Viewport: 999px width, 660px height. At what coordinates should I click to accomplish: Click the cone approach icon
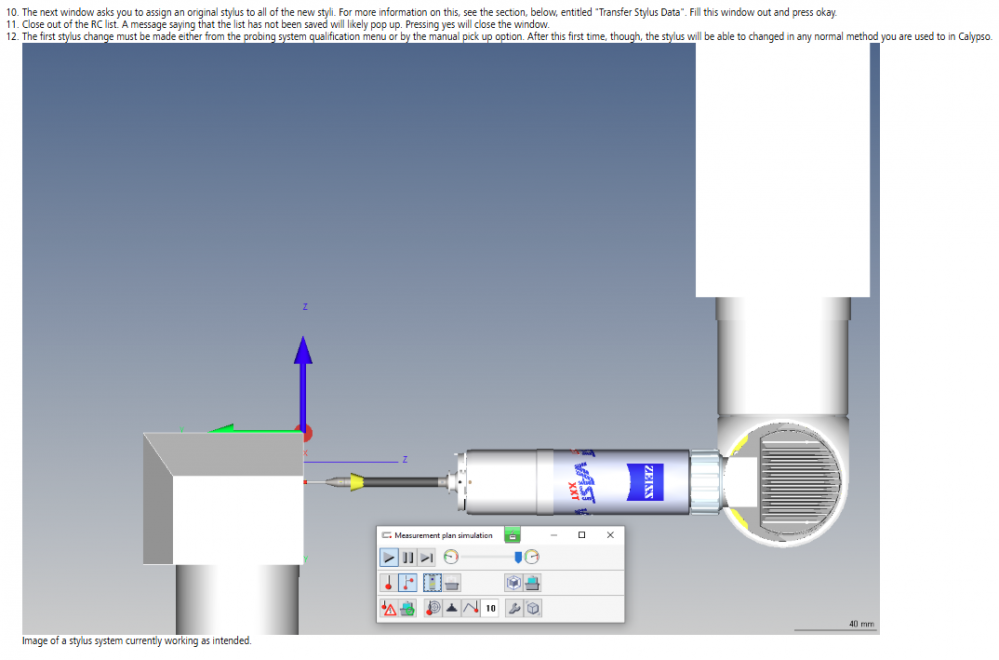(x=451, y=608)
